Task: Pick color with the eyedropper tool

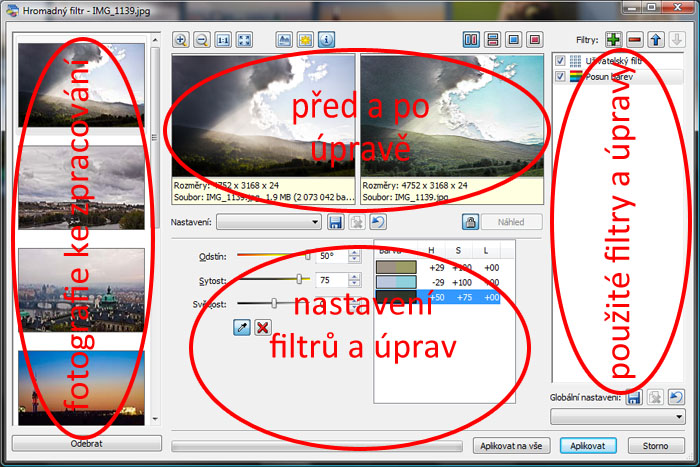Action: pos(241,327)
